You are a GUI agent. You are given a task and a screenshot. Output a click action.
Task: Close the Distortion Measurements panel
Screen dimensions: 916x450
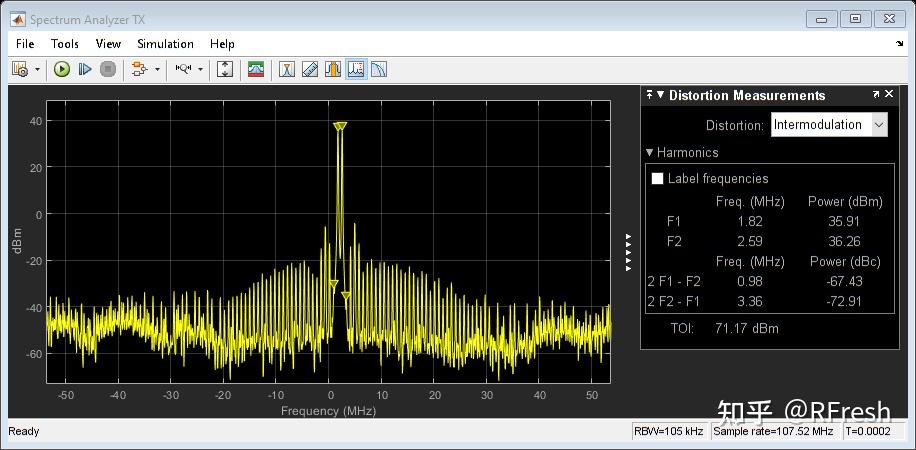point(888,95)
